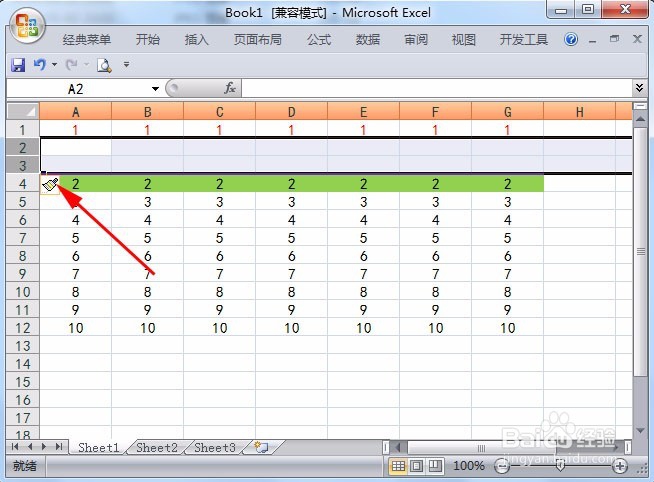The height and width of the screenshot is (482, 654).
Task: Select column D header
Action: coord(291,112)
